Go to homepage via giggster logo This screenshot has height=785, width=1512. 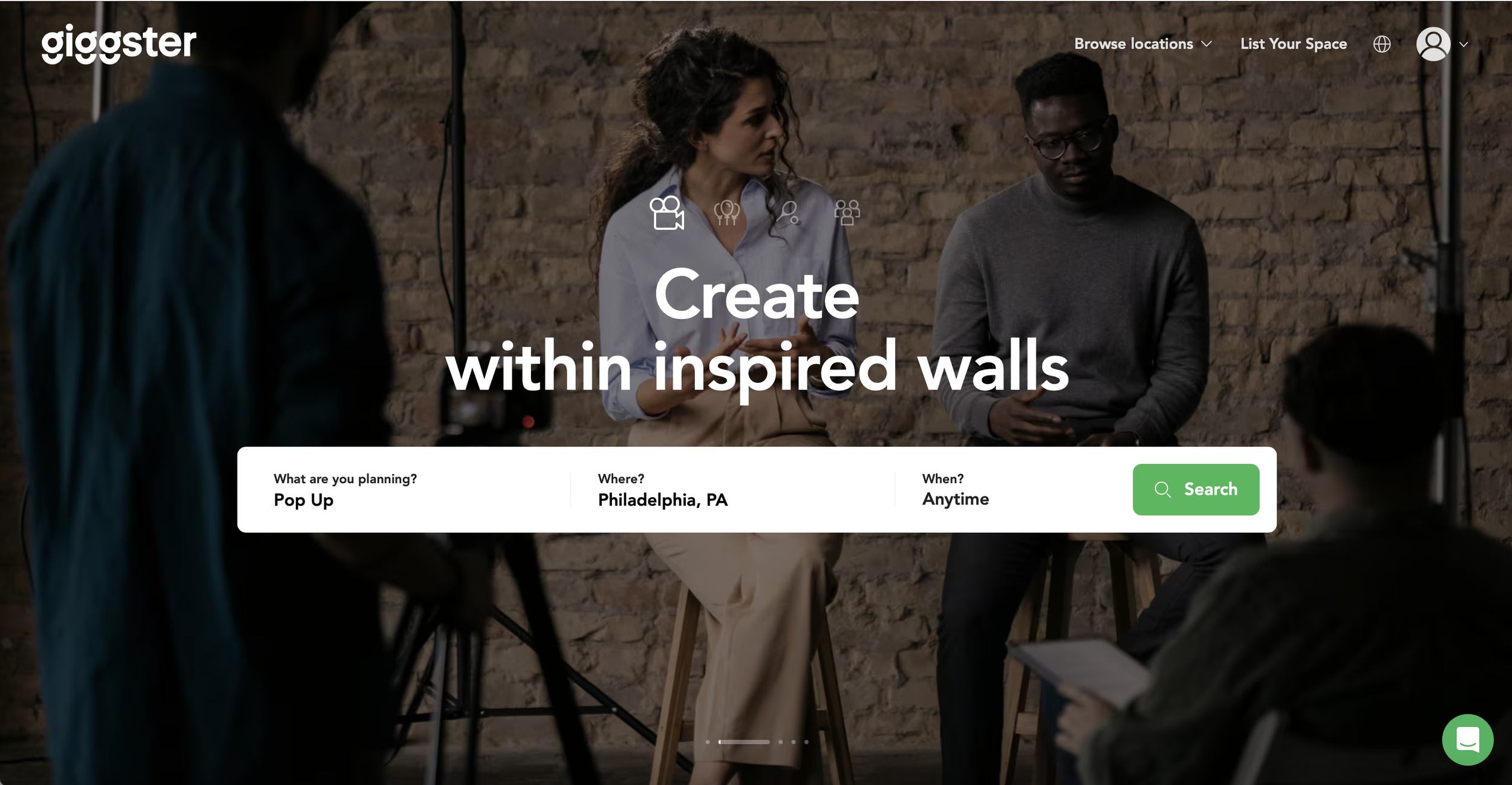point(119,44)
